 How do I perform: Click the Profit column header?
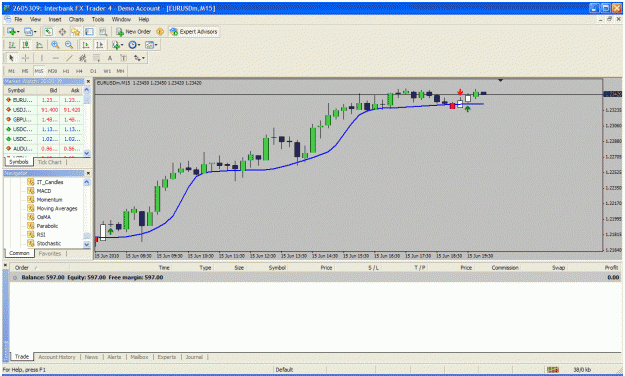pyautogui.click(x=611, y=268)
